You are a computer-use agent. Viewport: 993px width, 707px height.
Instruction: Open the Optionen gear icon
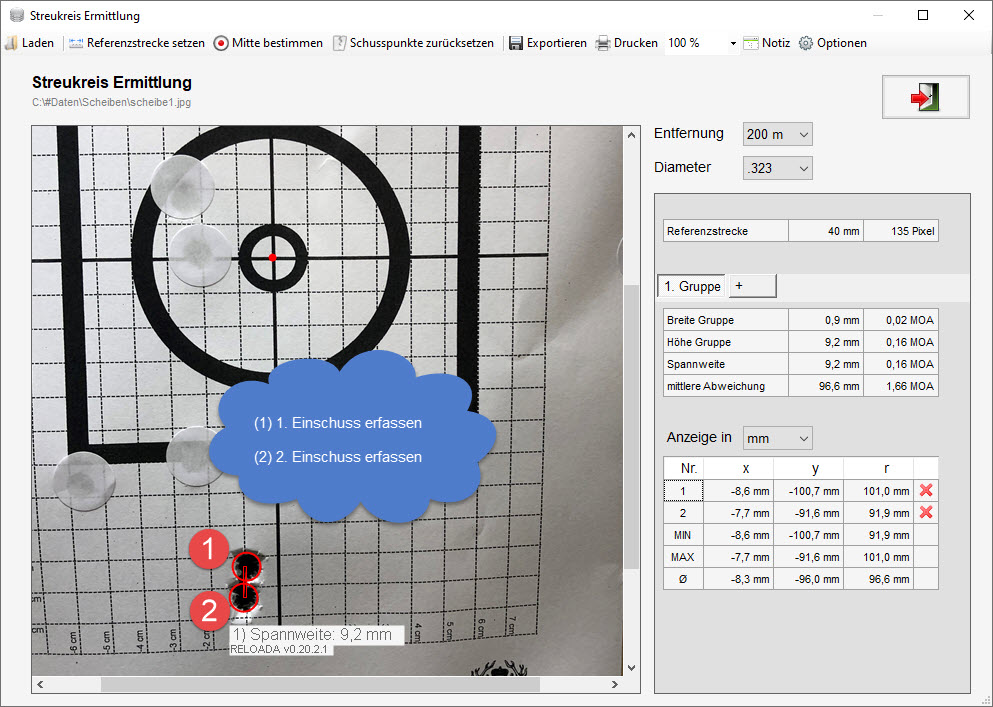(806, 43)
